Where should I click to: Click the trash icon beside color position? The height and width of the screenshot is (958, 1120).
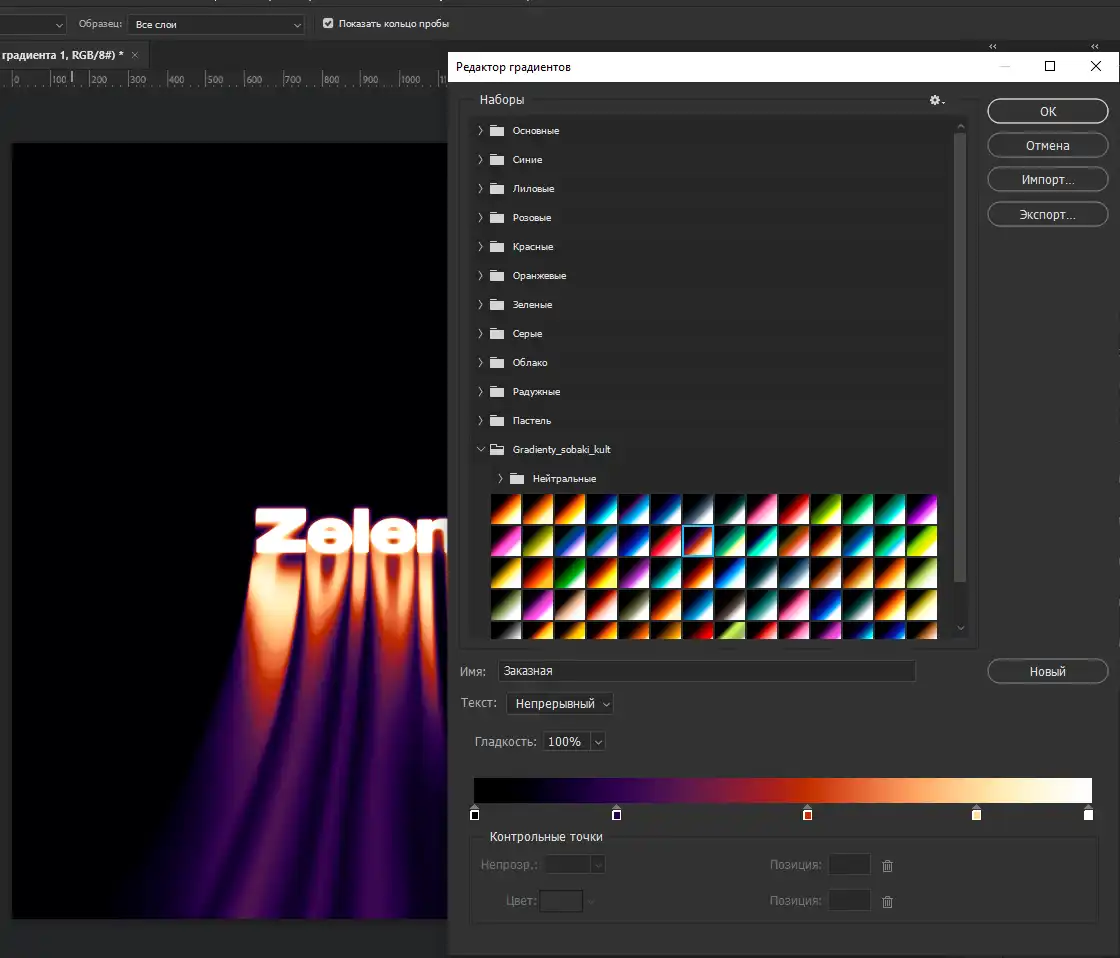click(887, 901)
